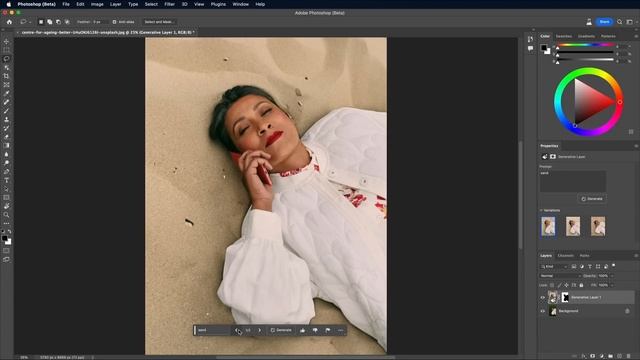640x360 pixels.
Task: Toggle the Anti-alias checkbox
Action: pos(114,22)
